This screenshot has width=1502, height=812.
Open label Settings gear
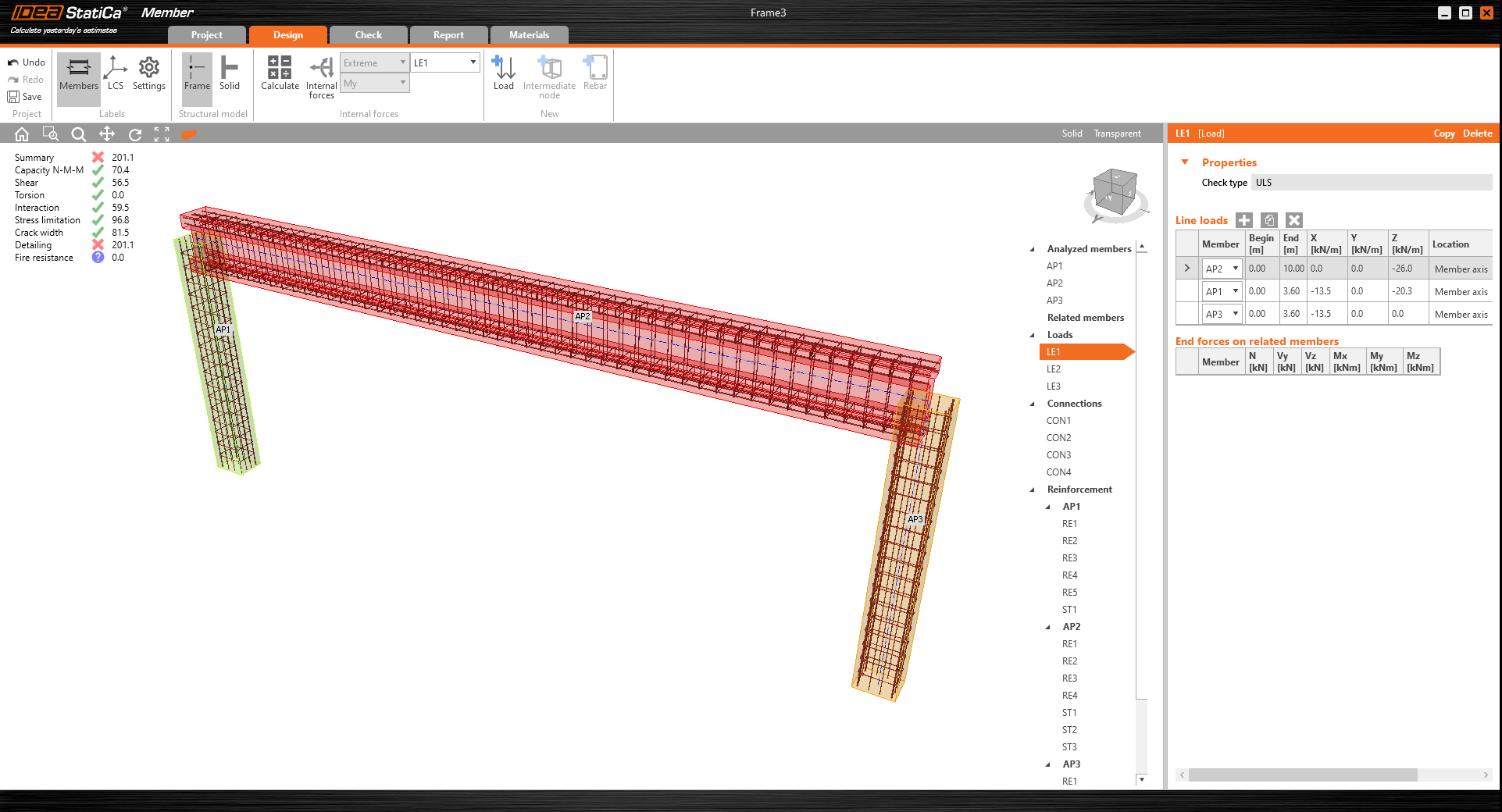[x=149, y=74]
